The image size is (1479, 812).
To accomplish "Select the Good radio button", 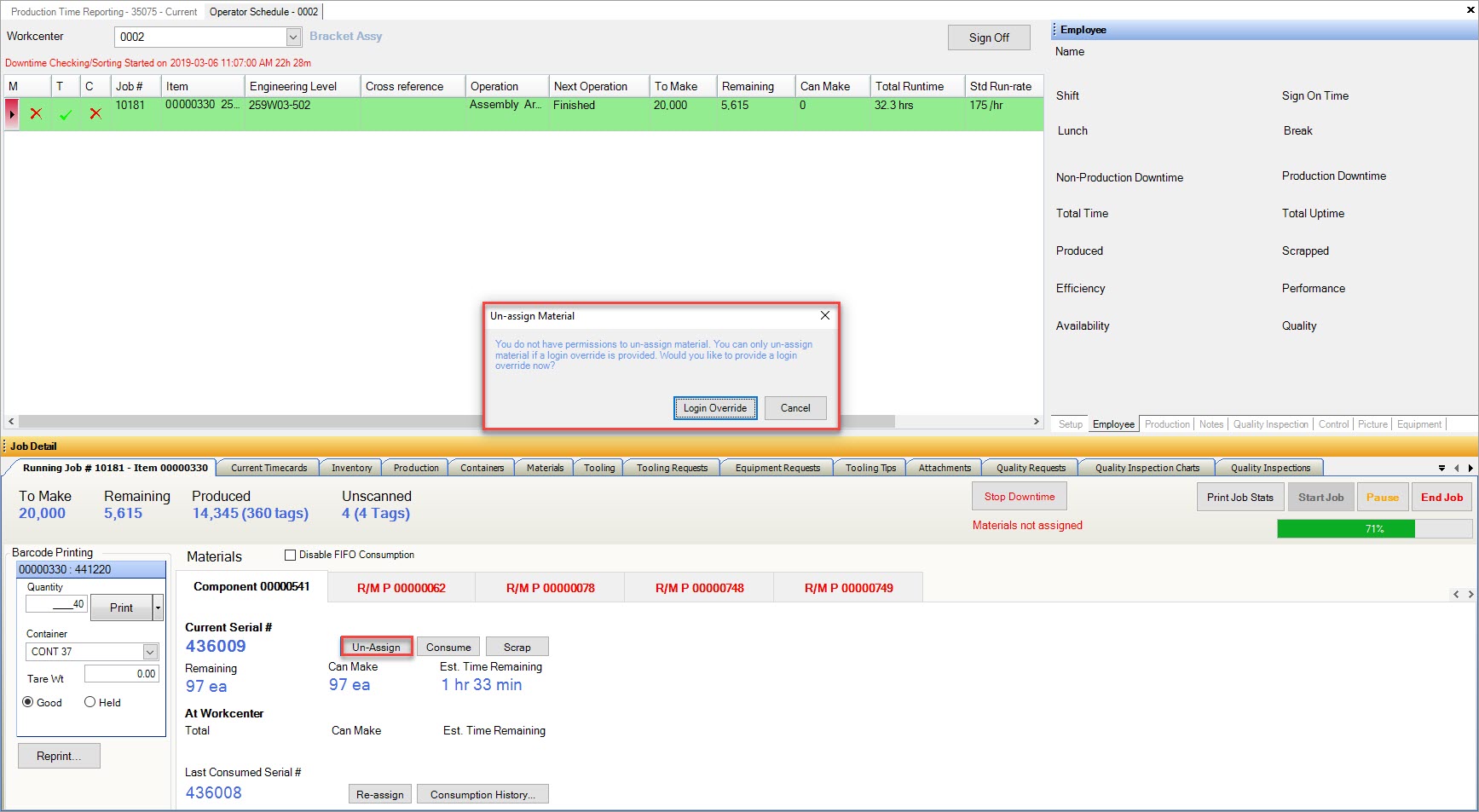I will click(28, 702).
